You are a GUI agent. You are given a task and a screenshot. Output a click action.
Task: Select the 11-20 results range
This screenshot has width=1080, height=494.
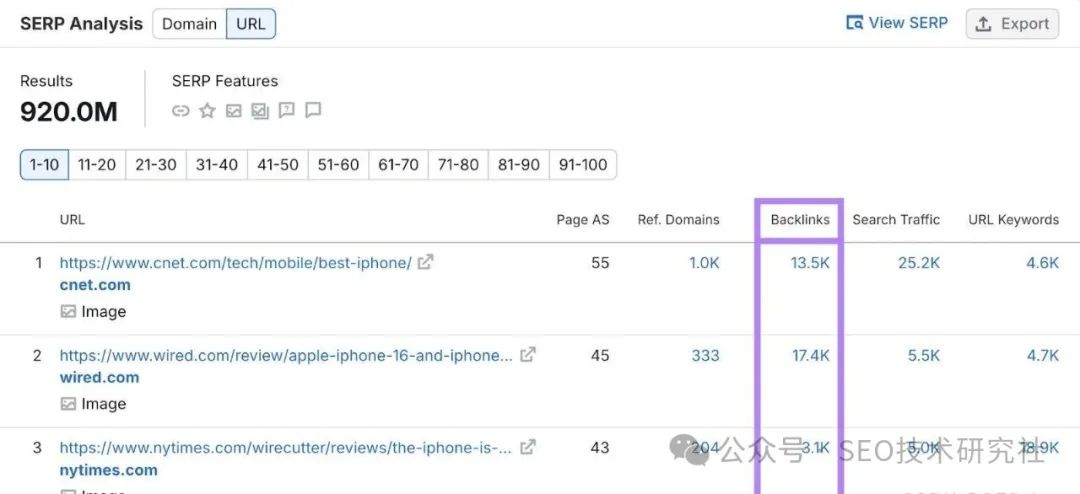(x=97, y=165)
